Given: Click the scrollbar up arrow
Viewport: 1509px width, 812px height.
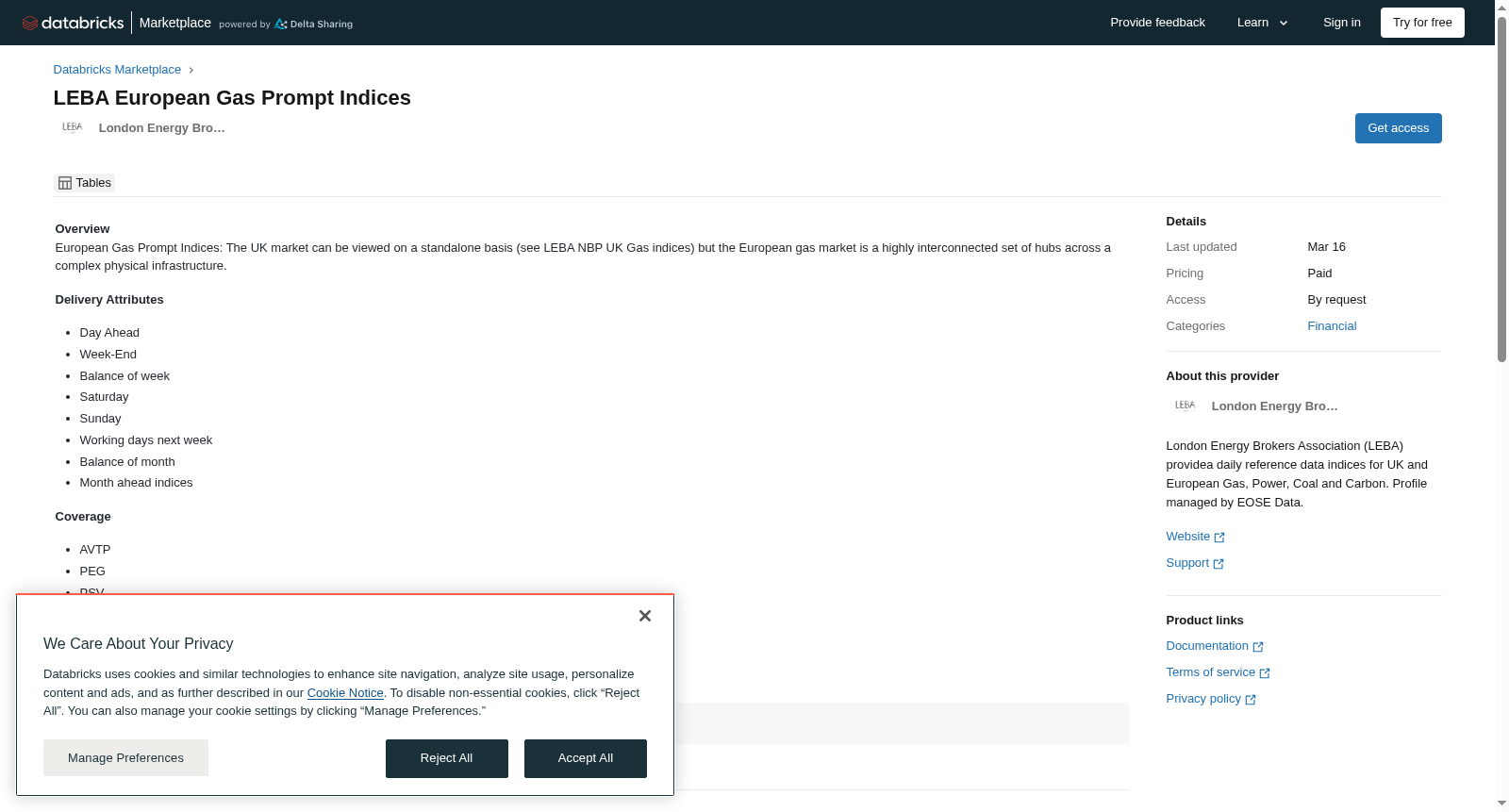Looking at the screenshot, I should click(x=1502, y=8).
